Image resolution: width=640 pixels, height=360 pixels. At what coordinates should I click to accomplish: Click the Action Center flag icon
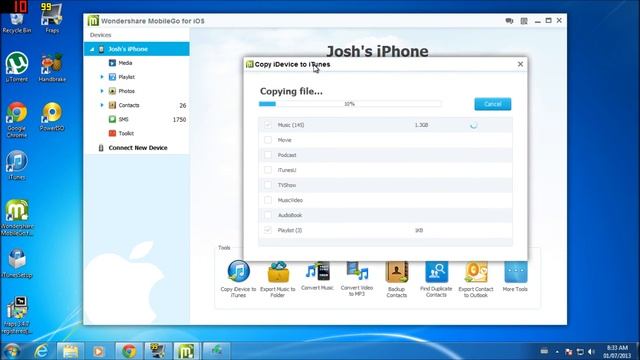click(x=569, y=351)
